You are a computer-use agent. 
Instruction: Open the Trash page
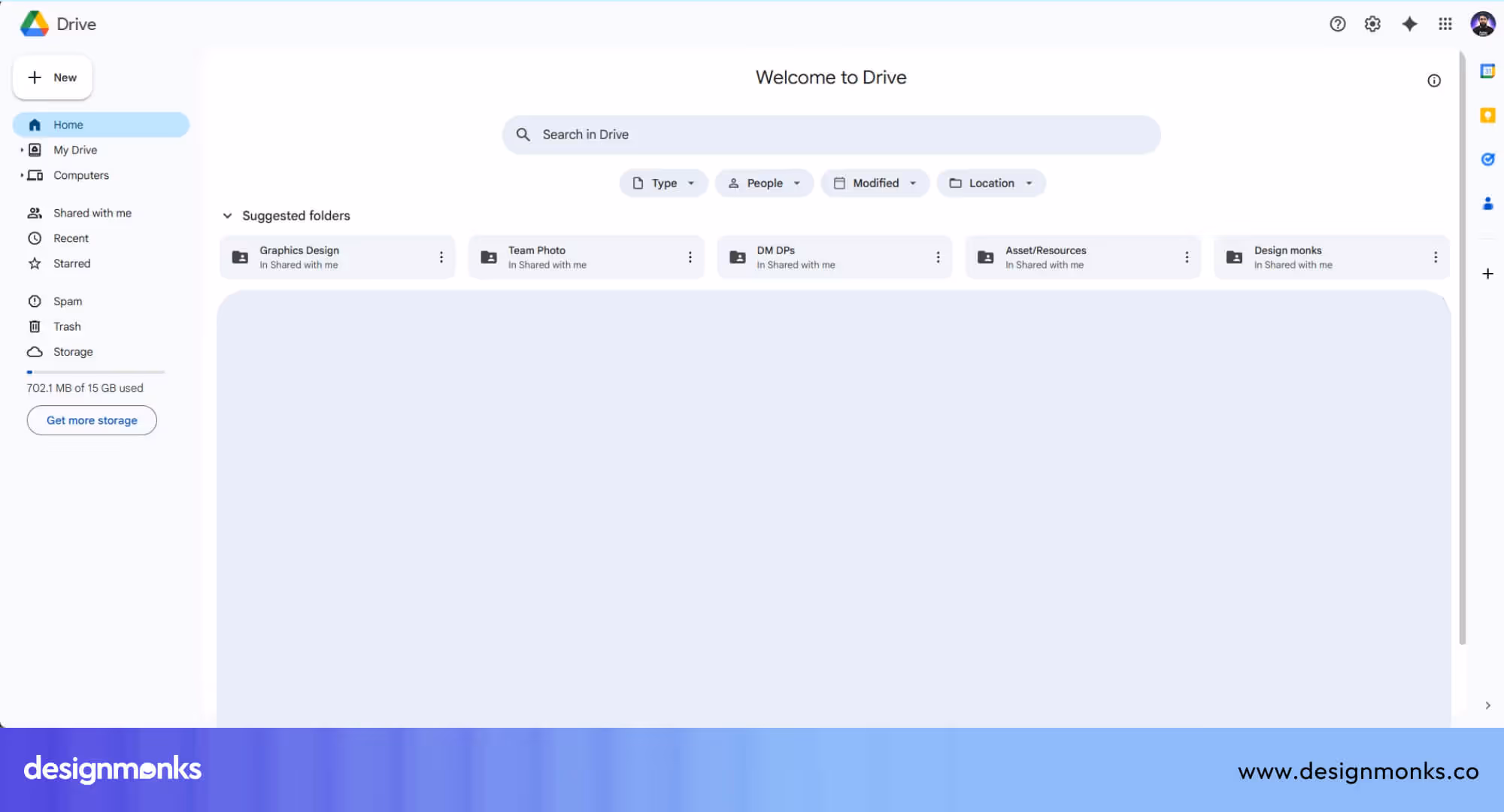pyautogui.click(x=67, y=326)
